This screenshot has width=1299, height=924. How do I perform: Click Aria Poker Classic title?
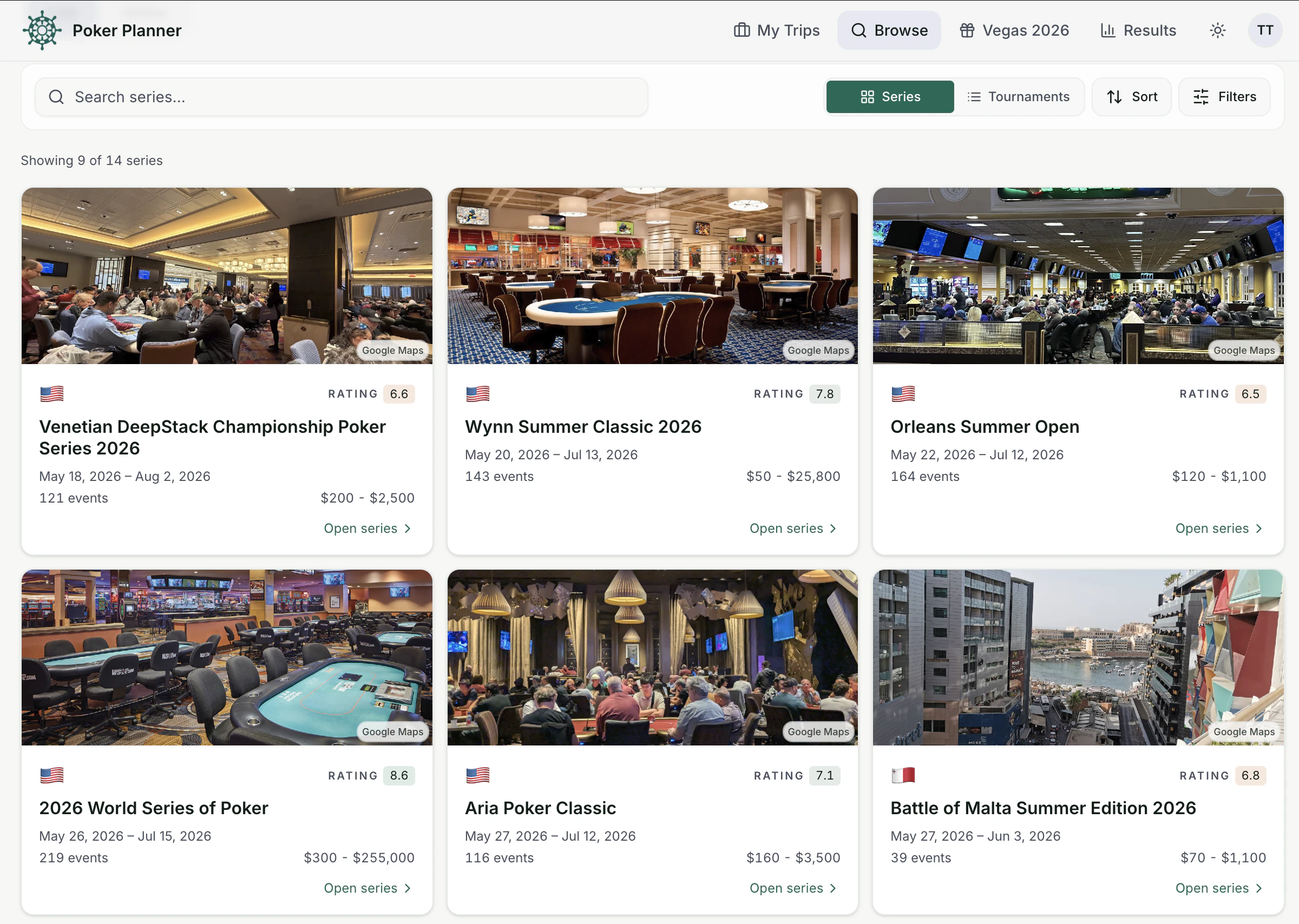click(540, 808)
